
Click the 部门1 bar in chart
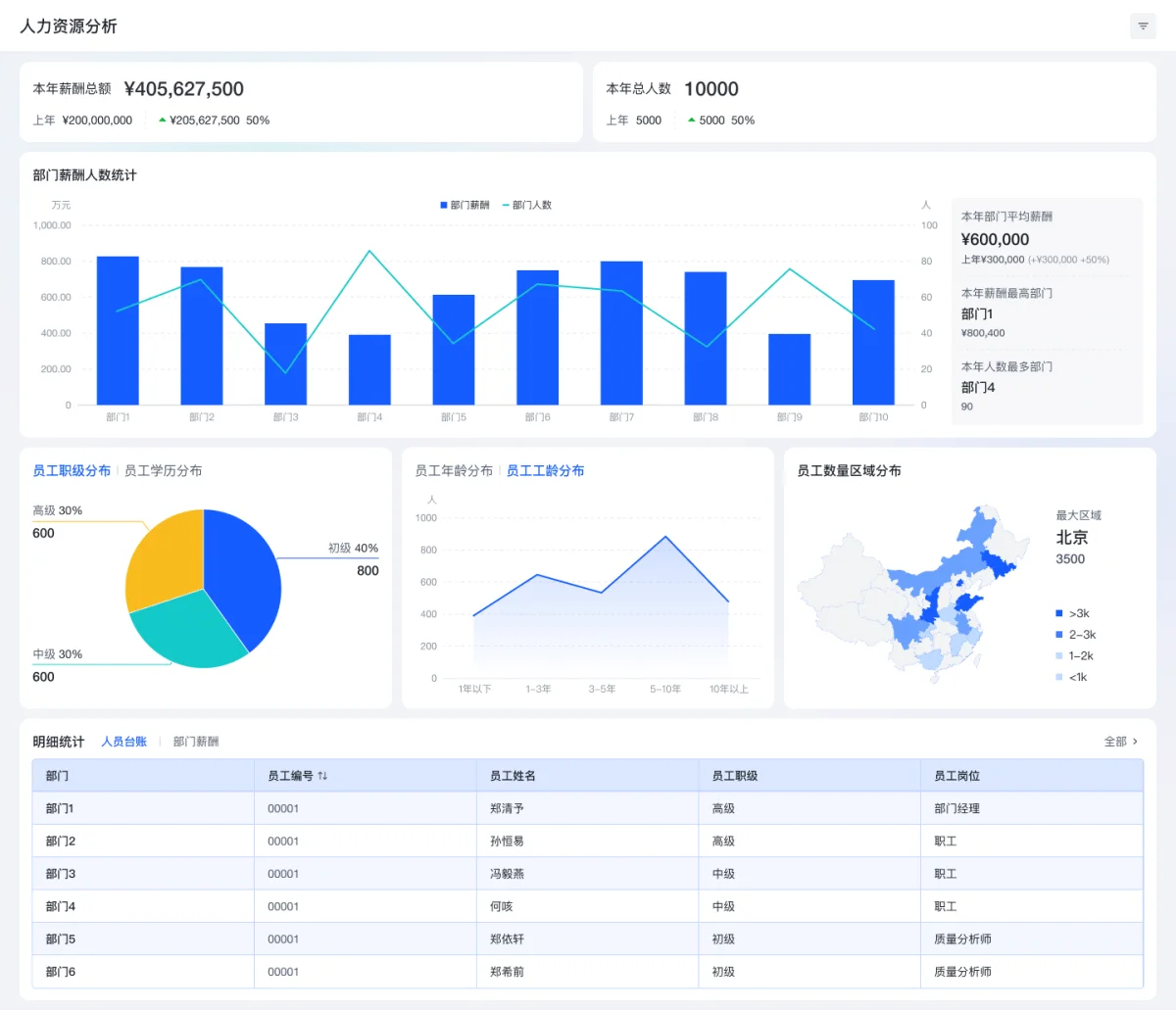(x=118, y=330)
